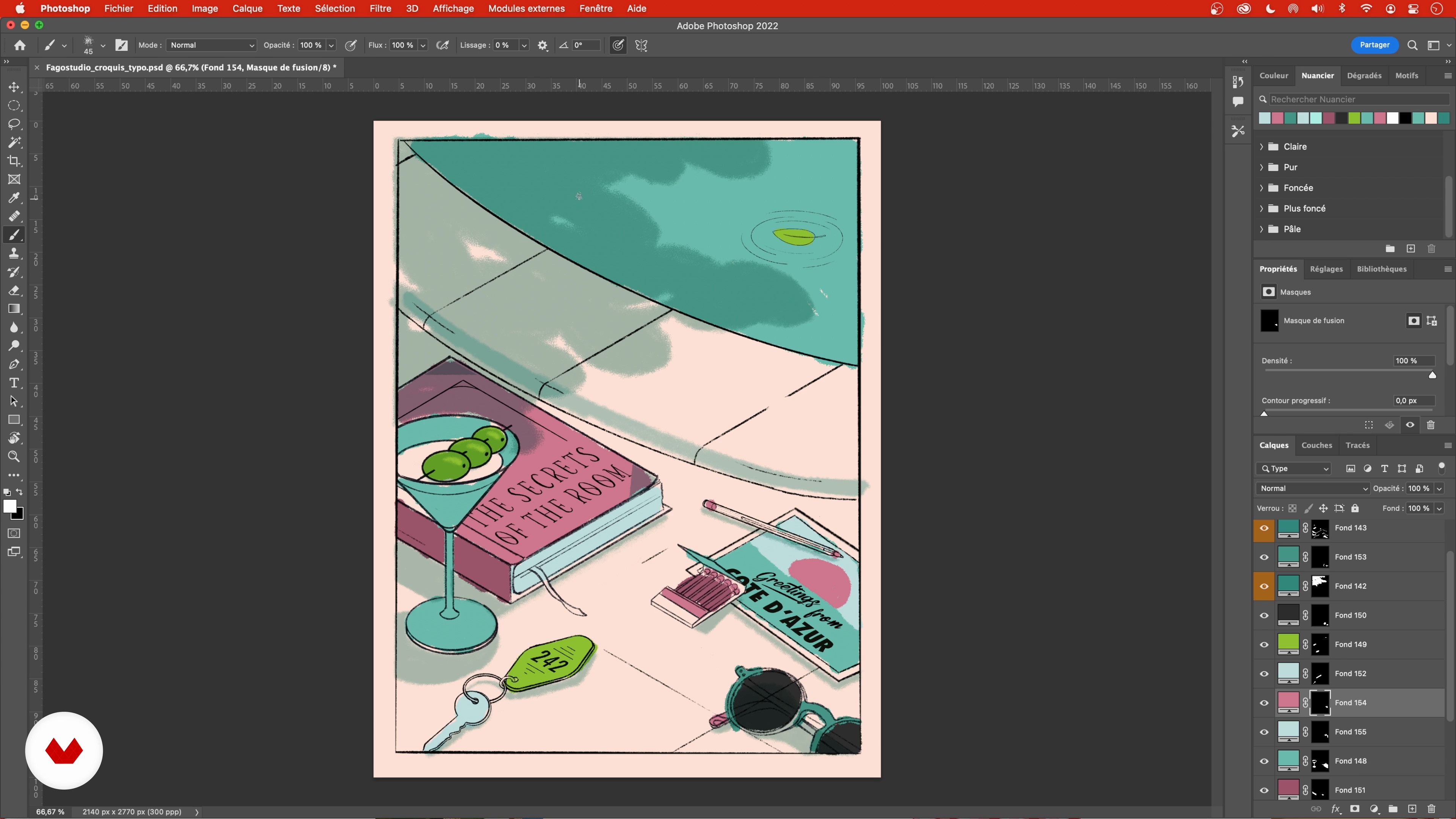Select the Gradient tool

14,309
